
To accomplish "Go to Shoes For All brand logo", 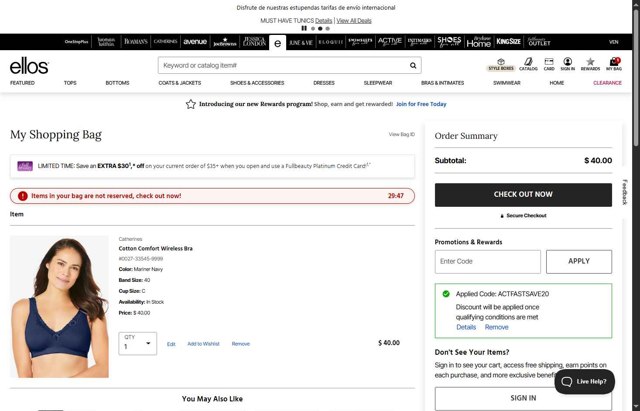I will pyautogui.click(x=449, y=42).
